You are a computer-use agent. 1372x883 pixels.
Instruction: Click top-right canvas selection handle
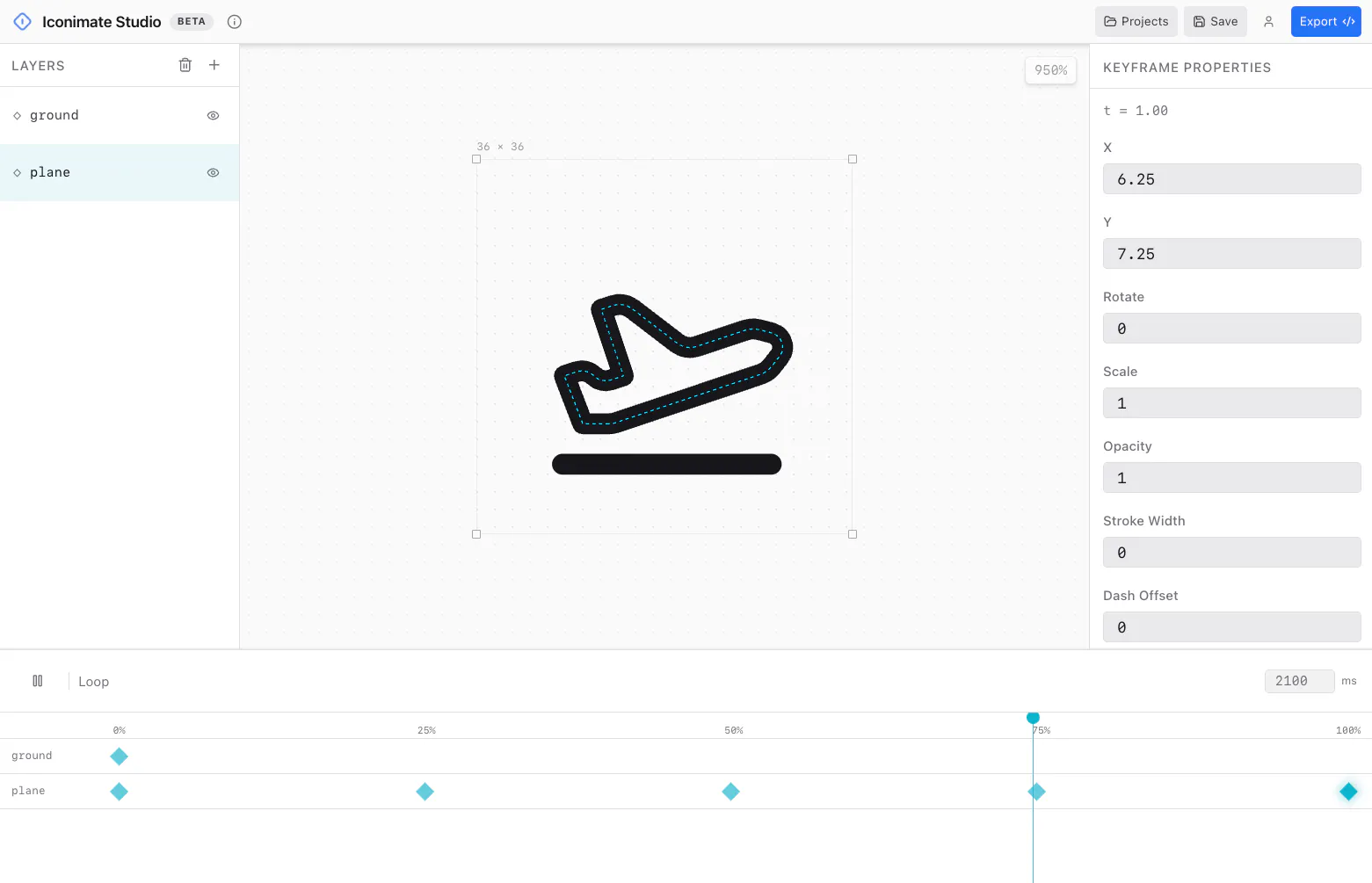(853, 159)
